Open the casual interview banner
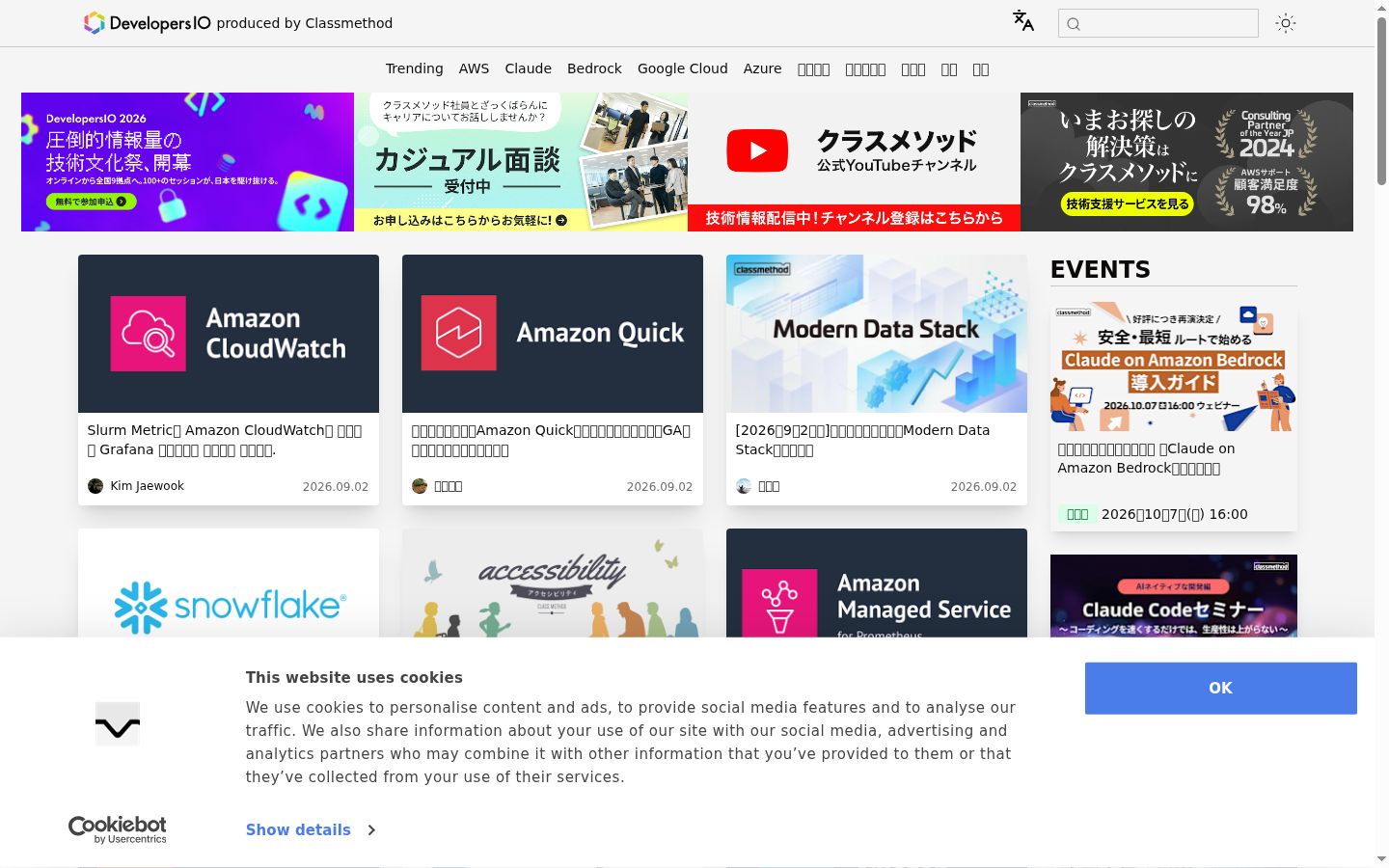This screenshot has width=1389, height=868. pos(521,162)
